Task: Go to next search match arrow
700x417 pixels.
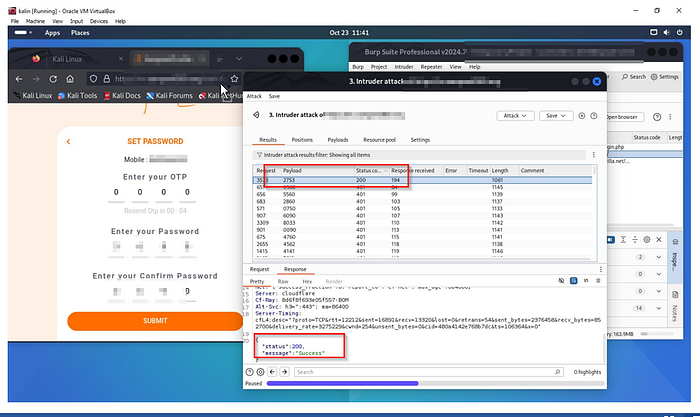Action: click(x=284, y=372)
